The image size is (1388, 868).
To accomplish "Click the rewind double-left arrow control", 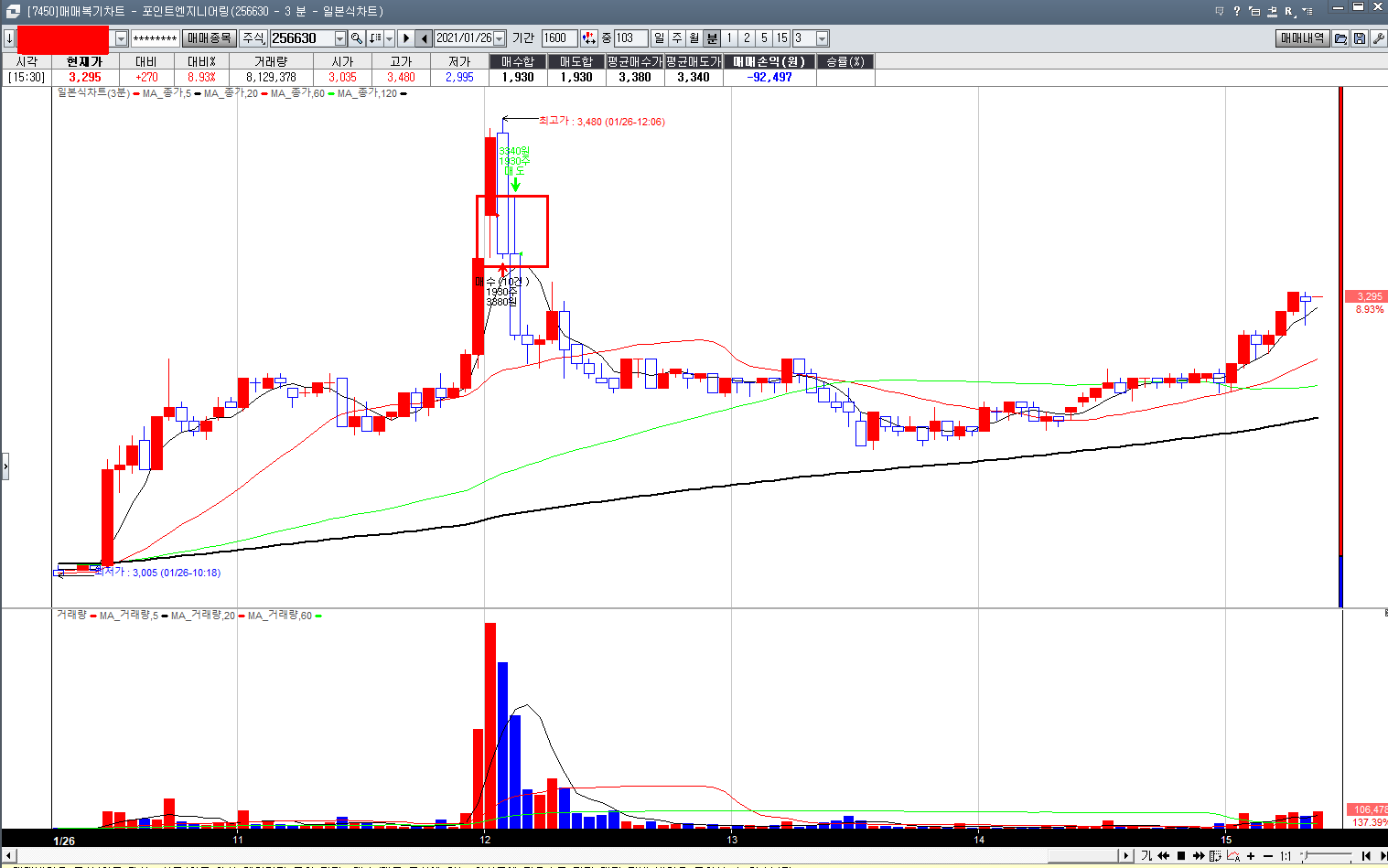I will [x=1164, y=856].
